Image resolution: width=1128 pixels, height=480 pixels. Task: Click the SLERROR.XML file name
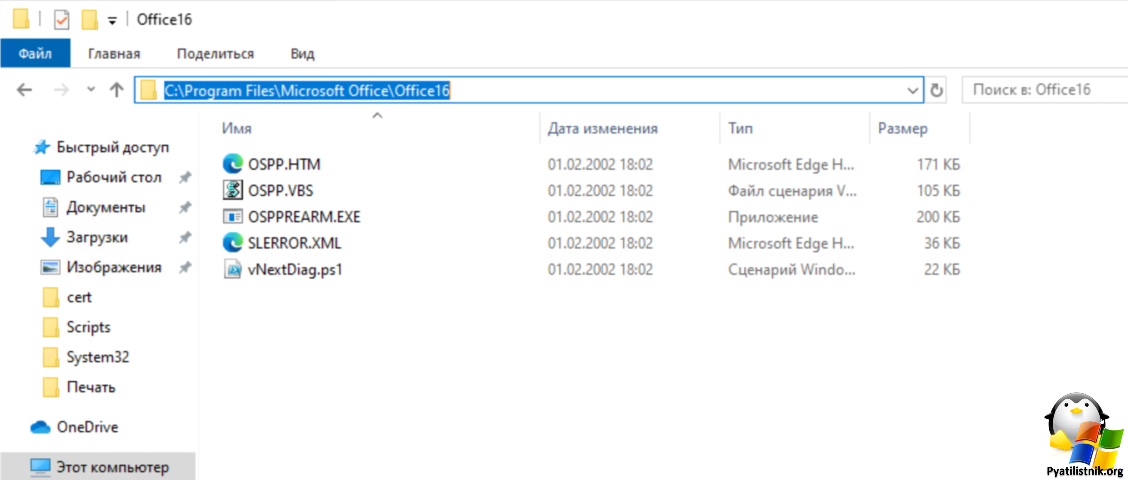pos(294,243)
